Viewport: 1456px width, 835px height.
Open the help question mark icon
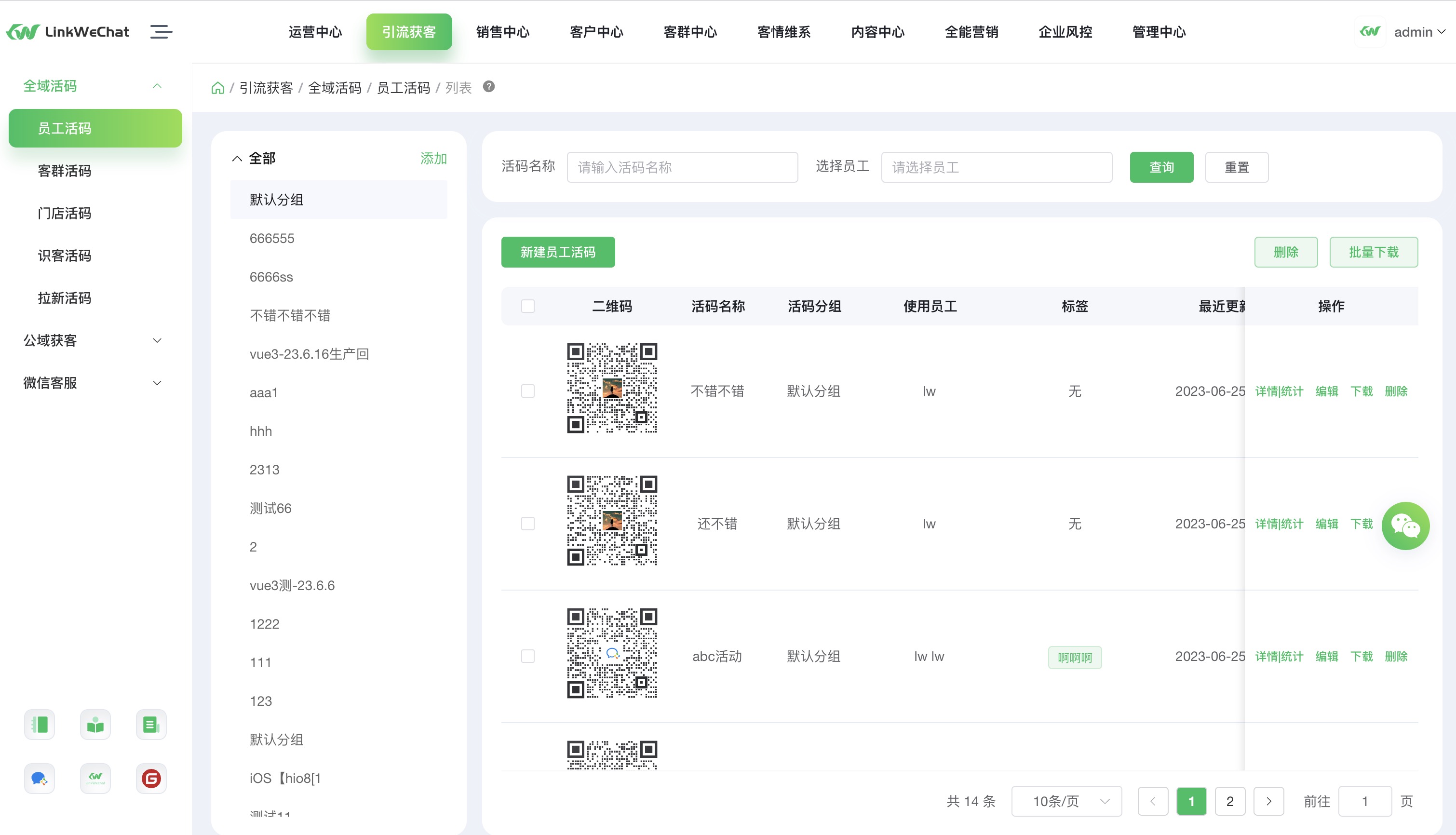[x=488, y=87]
